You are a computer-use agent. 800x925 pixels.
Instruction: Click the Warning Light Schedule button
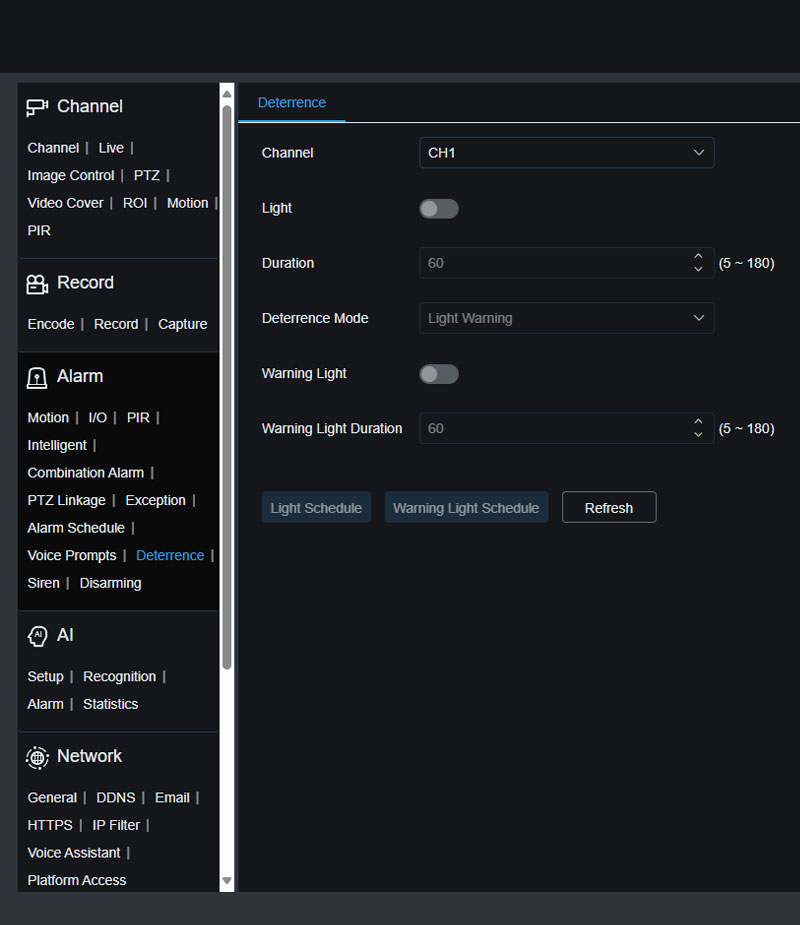point(466,508)
